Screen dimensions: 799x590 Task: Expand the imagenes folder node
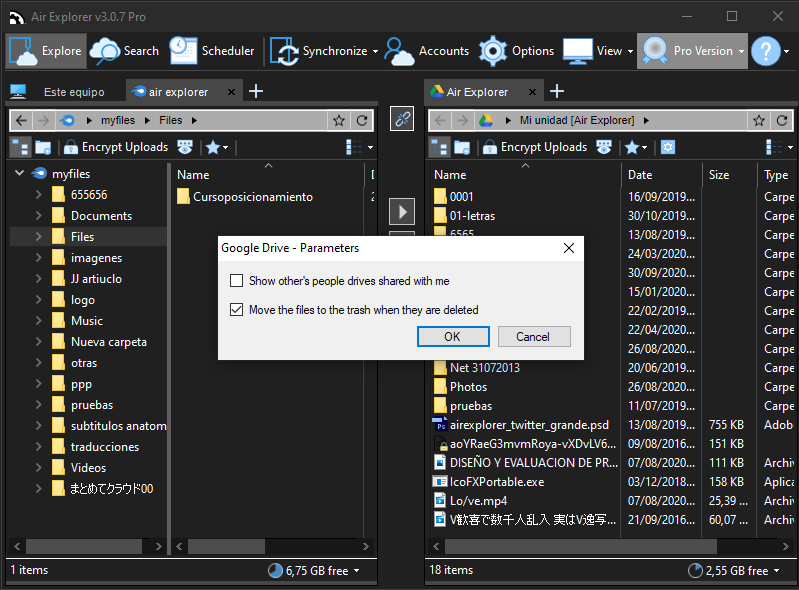coord(38,257)
